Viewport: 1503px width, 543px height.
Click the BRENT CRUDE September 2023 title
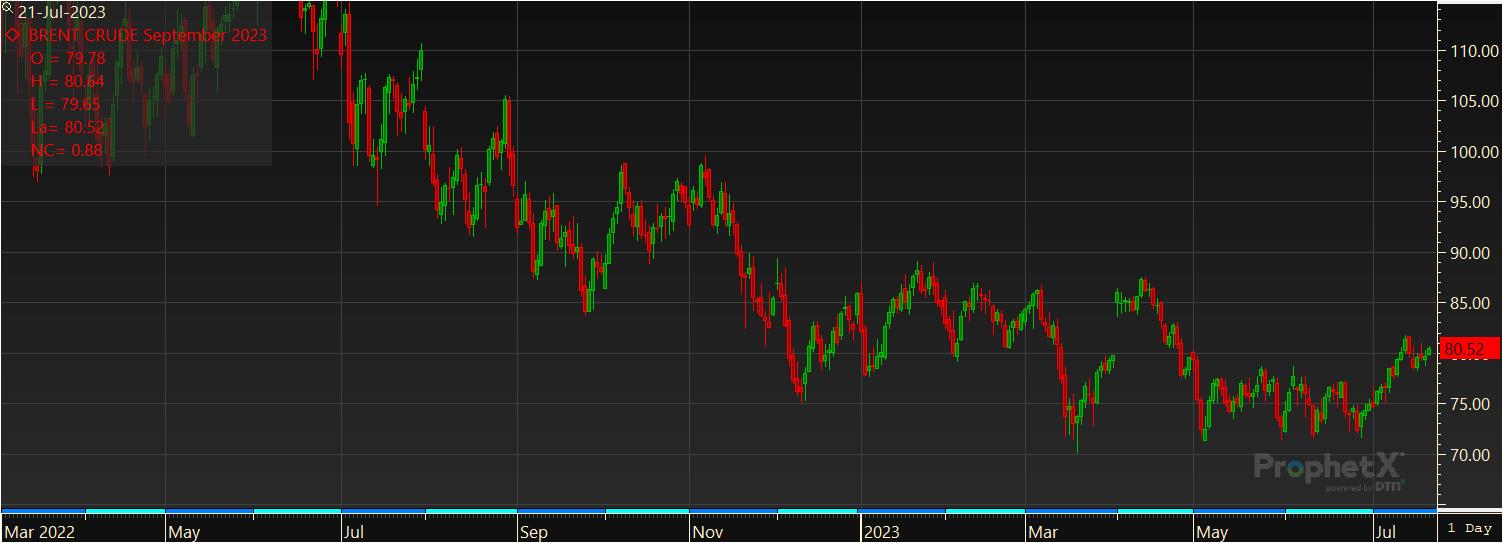tap(148, 35)
